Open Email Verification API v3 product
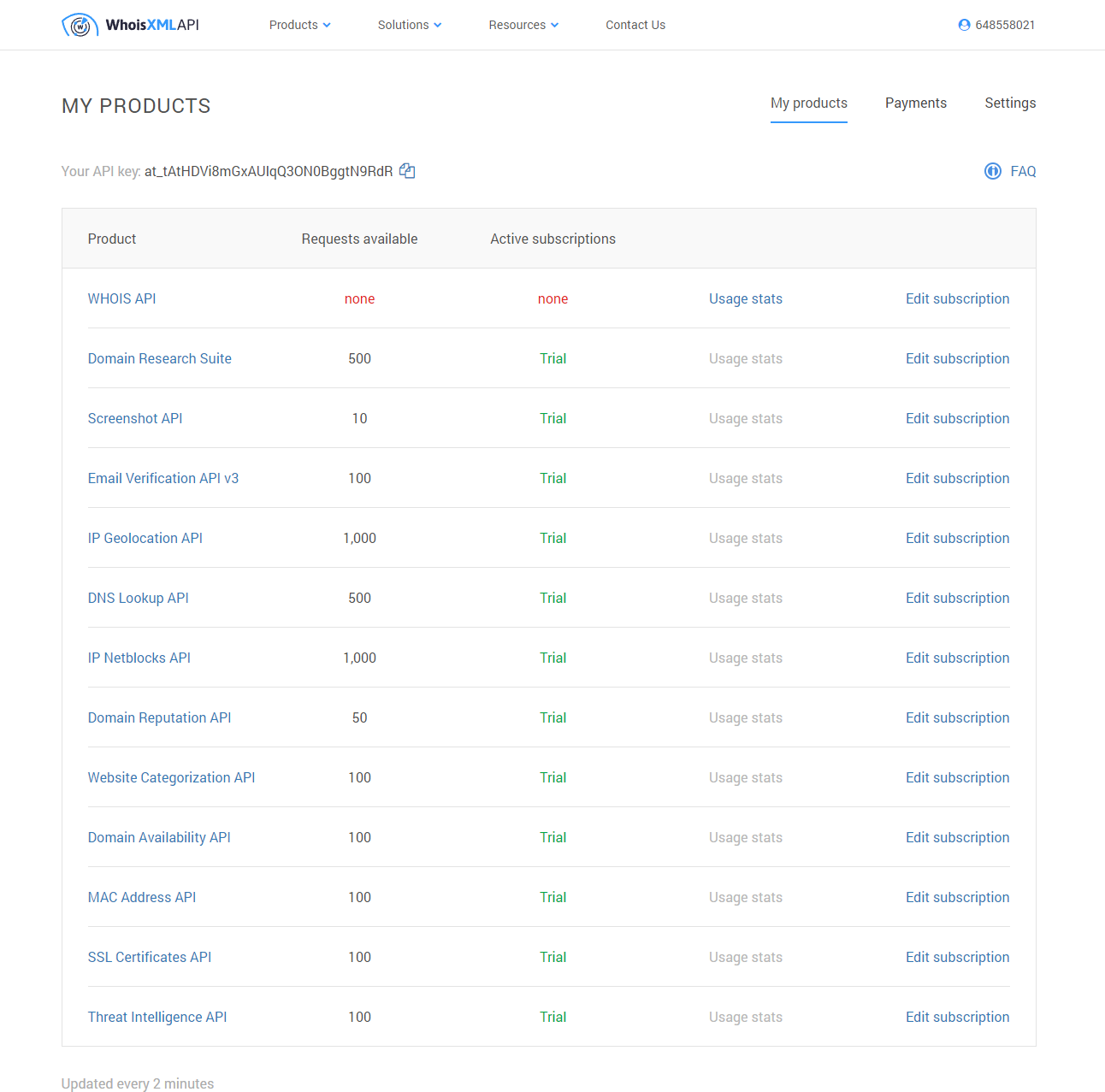 pos(163,478)
